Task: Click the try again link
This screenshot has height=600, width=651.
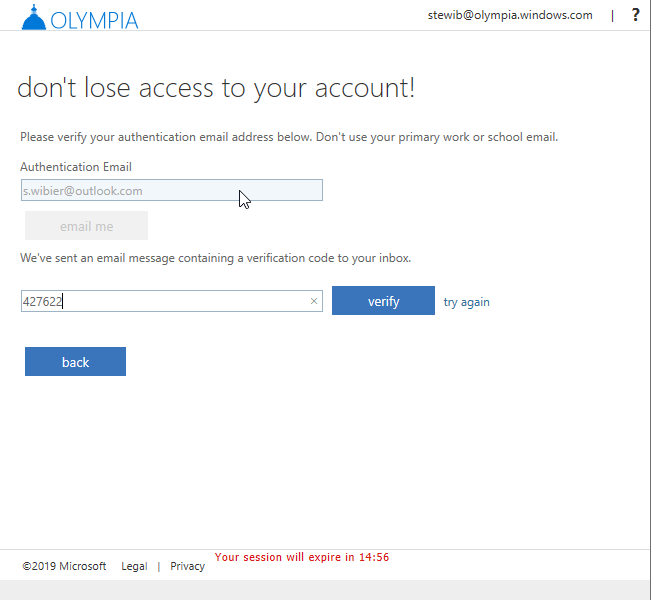Action: click(467, 302)
